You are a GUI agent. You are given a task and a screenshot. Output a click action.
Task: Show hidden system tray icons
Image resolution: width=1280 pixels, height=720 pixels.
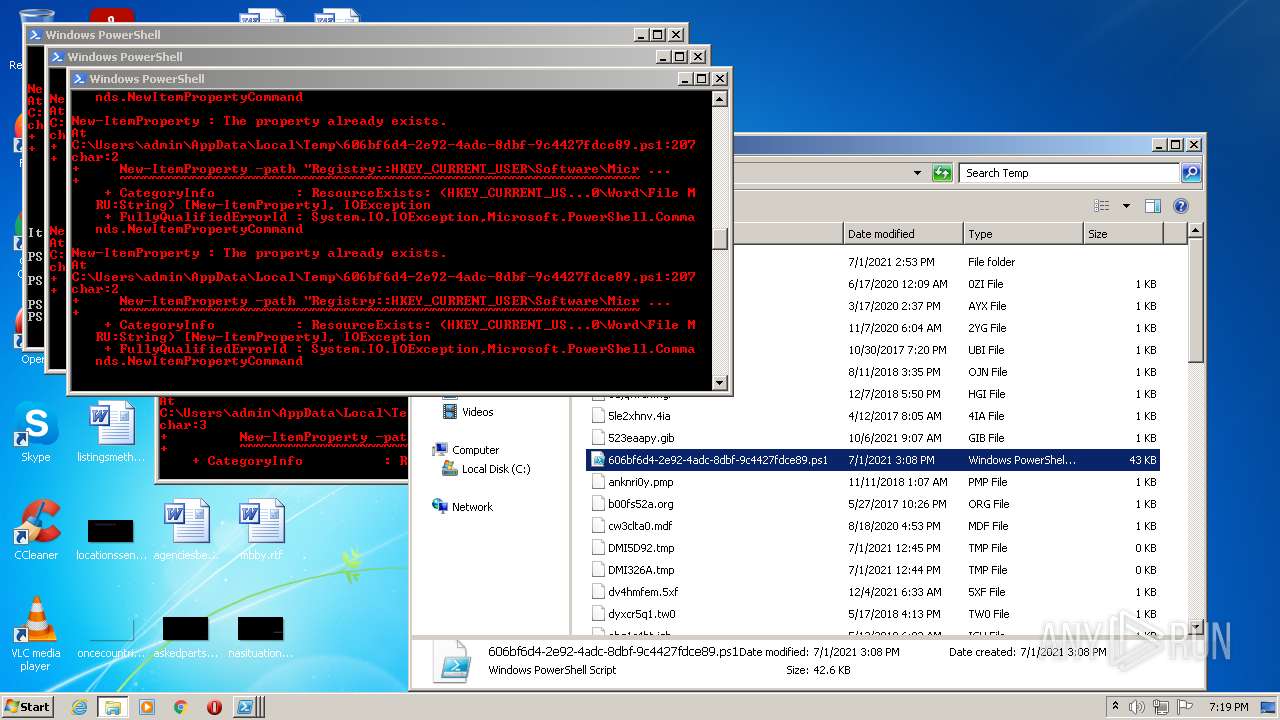[1115, 707]
